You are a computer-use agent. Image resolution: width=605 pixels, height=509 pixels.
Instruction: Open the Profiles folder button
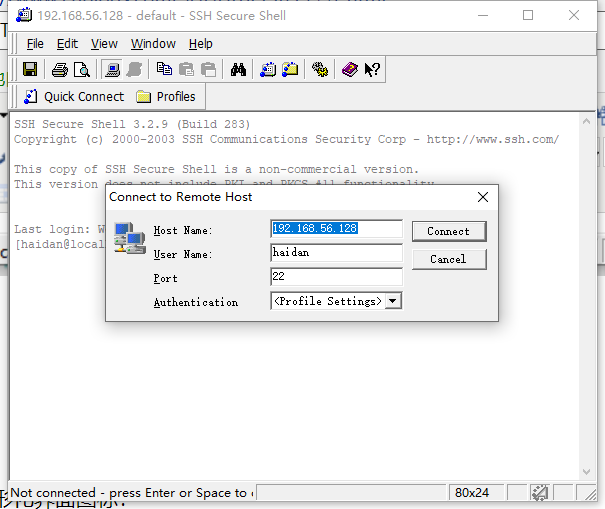point(166,96)
